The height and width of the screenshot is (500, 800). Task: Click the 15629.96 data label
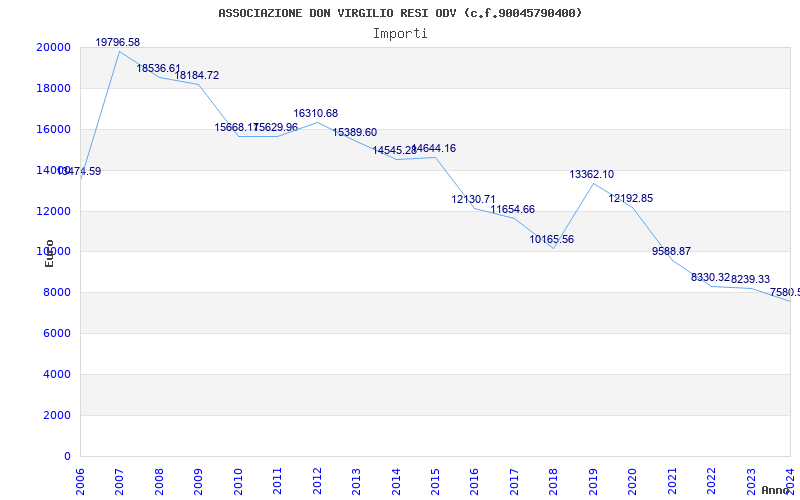pos(276,127)
